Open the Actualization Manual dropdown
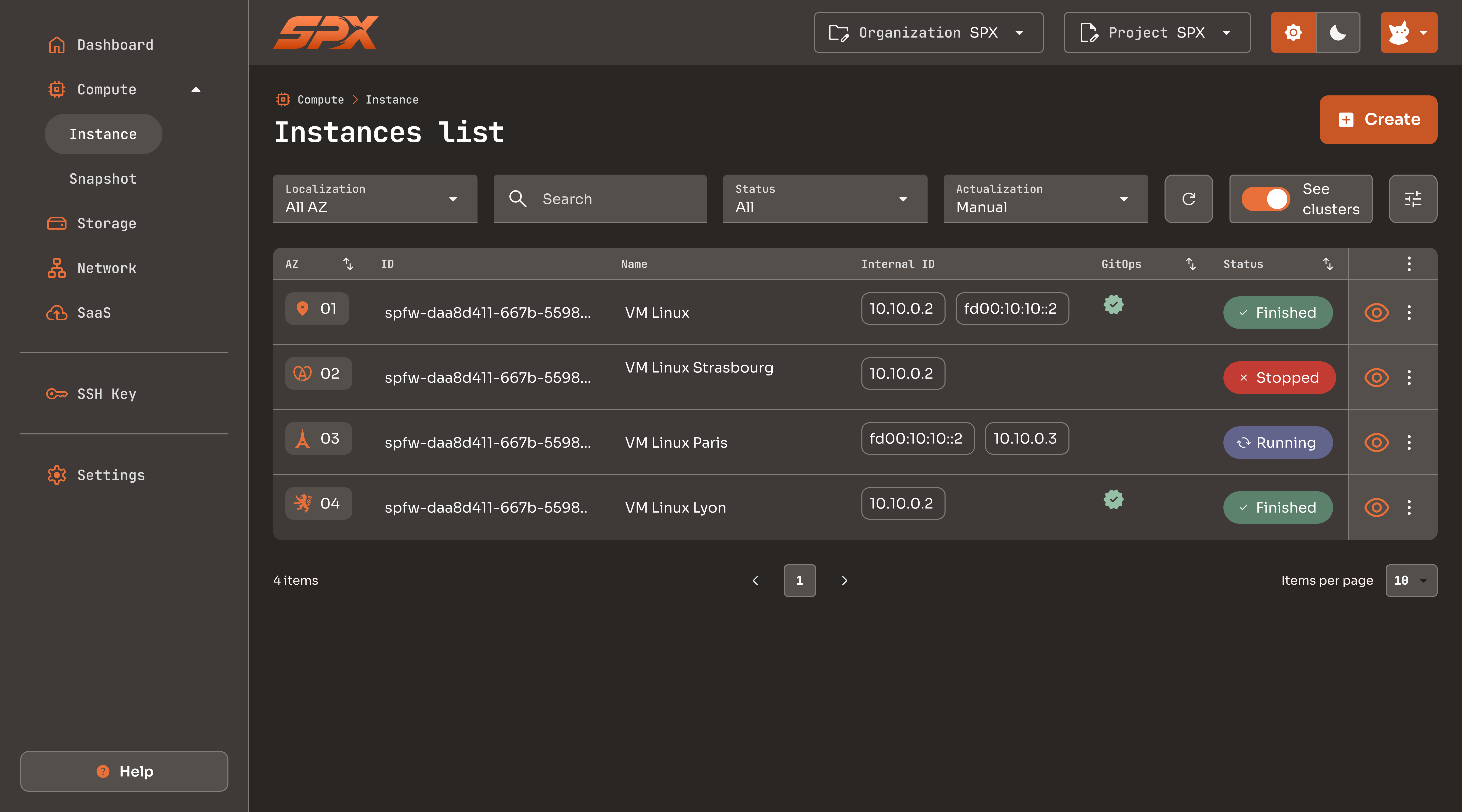Screen dimensions: 1462x812 coord(1045,199)
